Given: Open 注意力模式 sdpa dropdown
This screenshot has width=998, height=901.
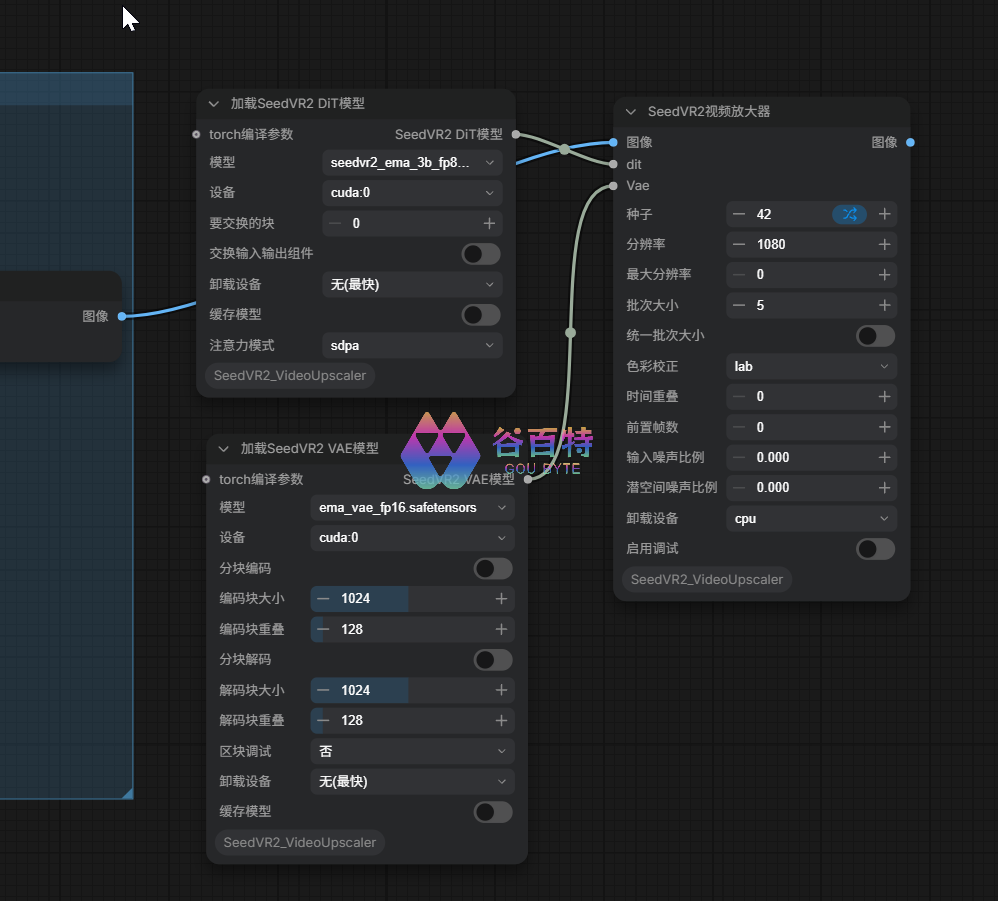Looking at the screenshot, I should click(412, 346).
